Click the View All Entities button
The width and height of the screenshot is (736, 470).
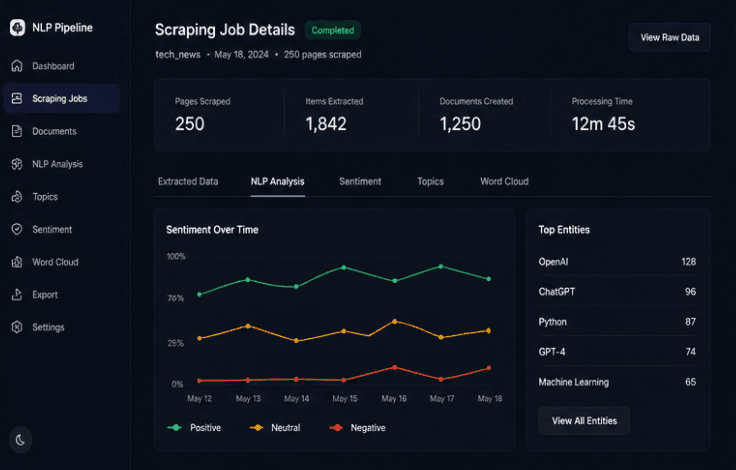(x=584, y=421)
